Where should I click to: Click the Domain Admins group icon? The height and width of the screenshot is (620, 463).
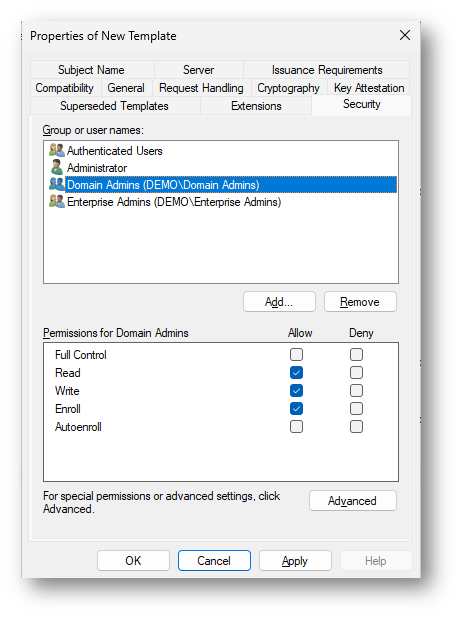click(x=57, y=185)
